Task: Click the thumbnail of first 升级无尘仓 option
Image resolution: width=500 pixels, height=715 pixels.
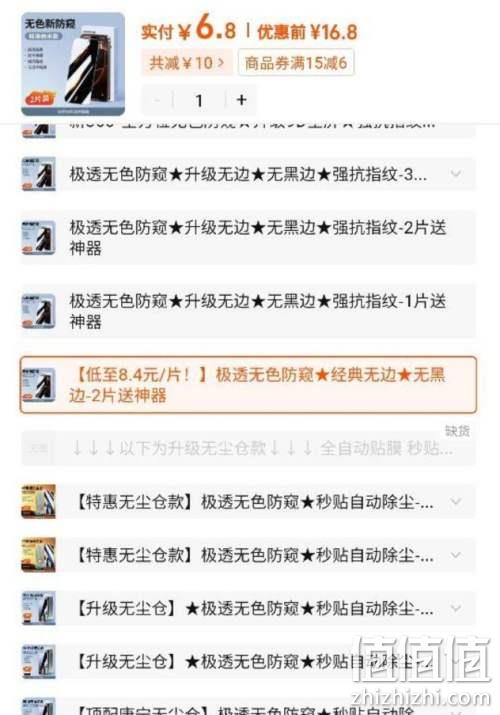Action: click(x=39, y=608)
